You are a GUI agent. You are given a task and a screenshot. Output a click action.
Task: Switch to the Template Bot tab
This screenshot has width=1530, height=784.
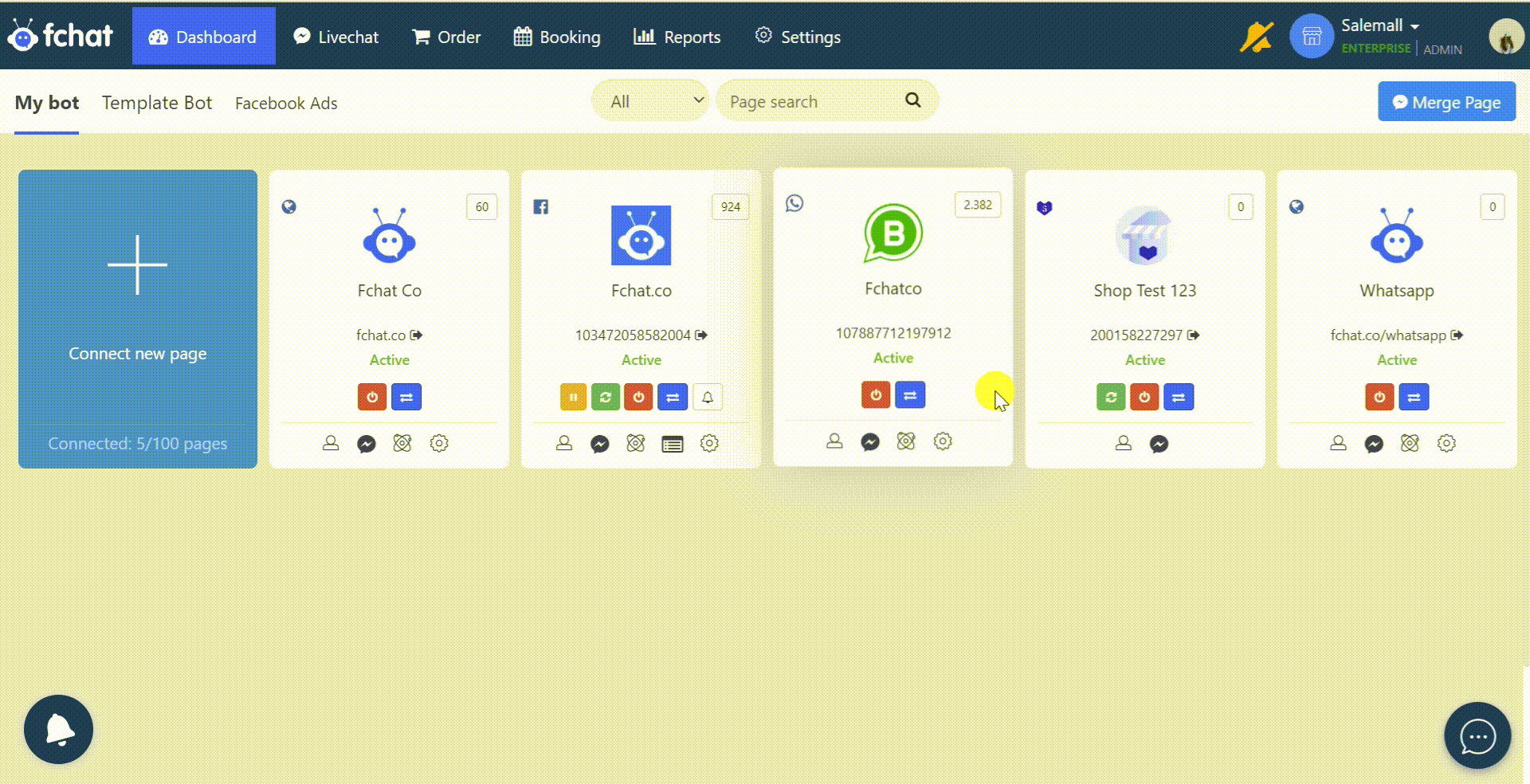tap(157, 103)
